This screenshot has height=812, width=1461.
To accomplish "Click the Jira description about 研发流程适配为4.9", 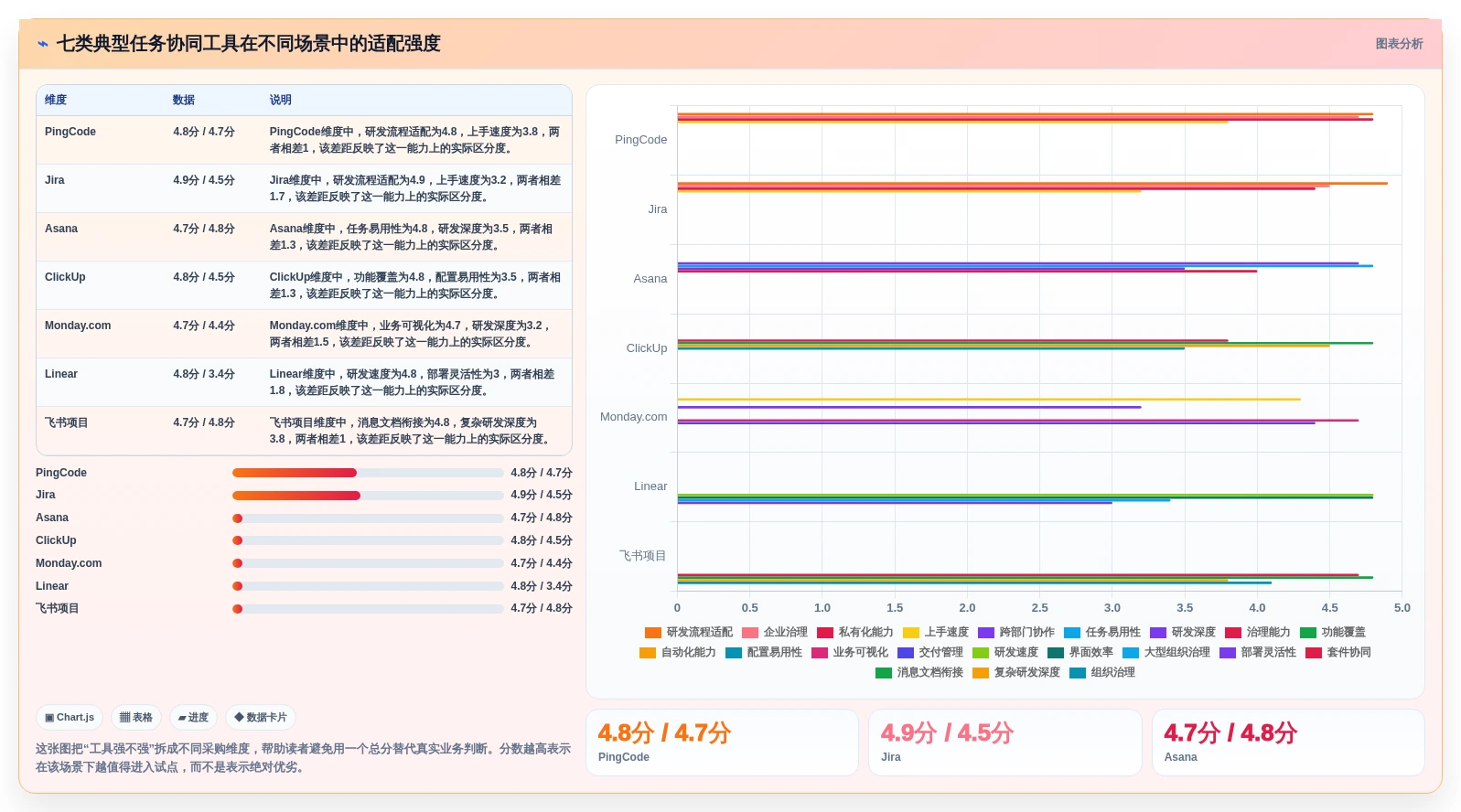I will pyautogui.click(x=415, y=188).
